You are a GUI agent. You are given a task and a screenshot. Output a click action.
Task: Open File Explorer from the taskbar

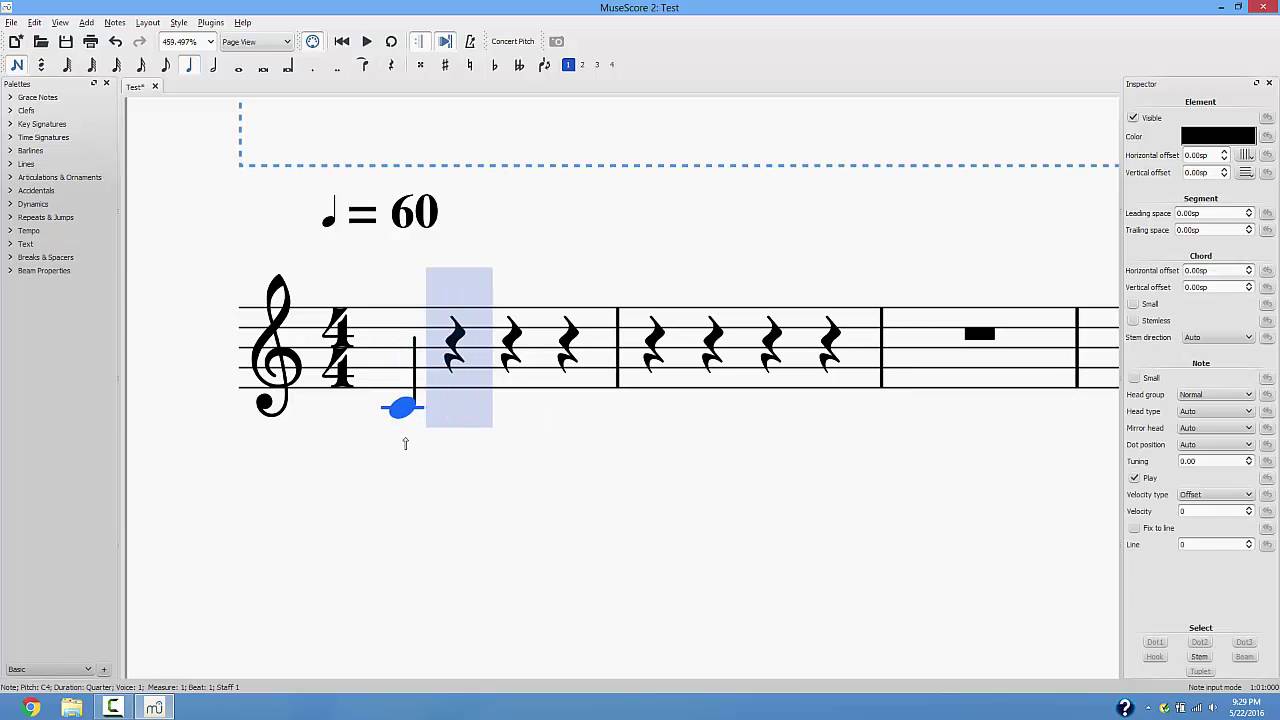[x=72, y=708]
